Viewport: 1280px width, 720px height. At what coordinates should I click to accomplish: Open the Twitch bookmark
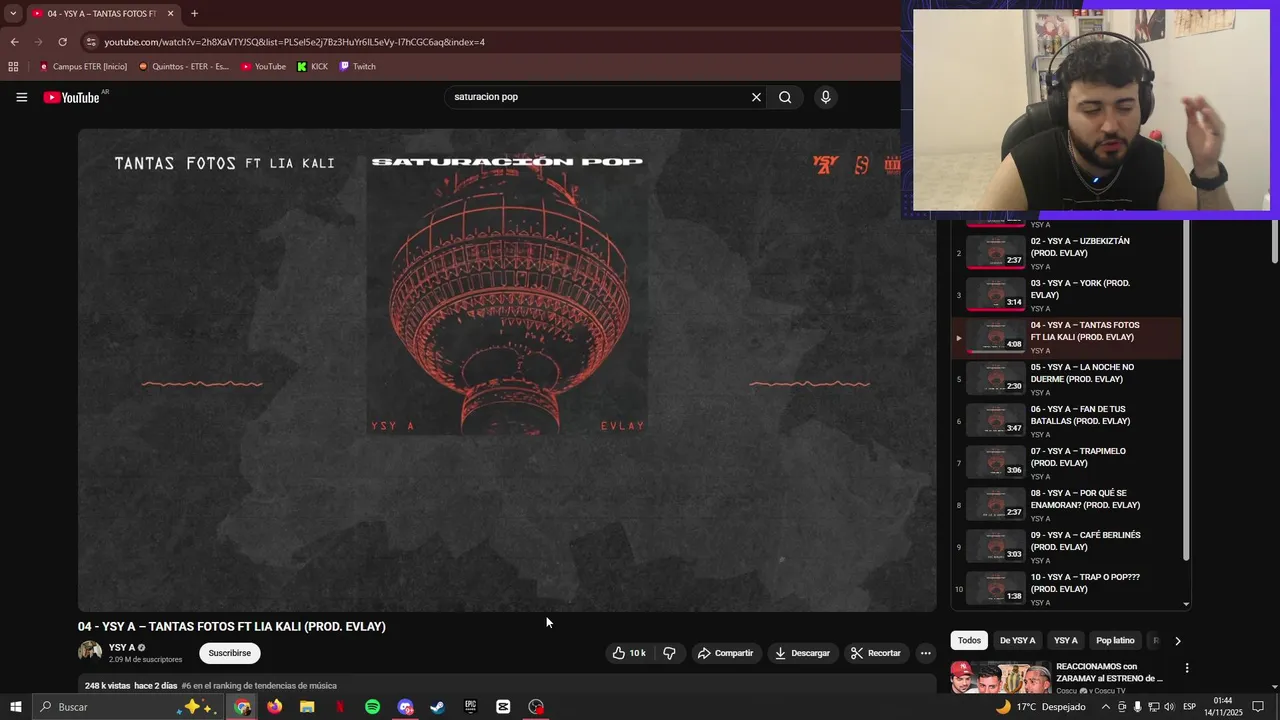point(358,67)
